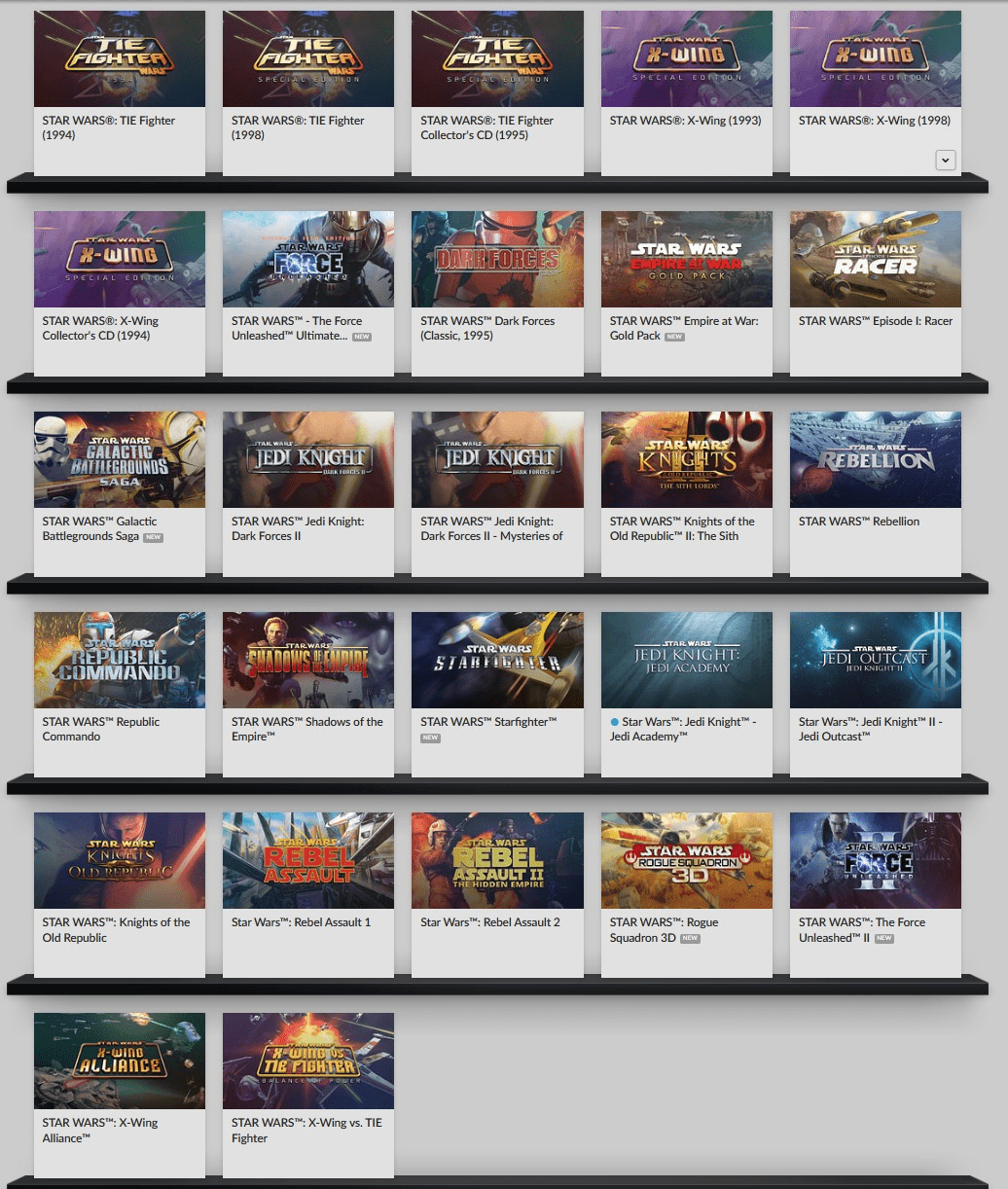Open Rebel Assault 2 cover image
The width and height of the screenshot is (1008, 1189).
497,860
